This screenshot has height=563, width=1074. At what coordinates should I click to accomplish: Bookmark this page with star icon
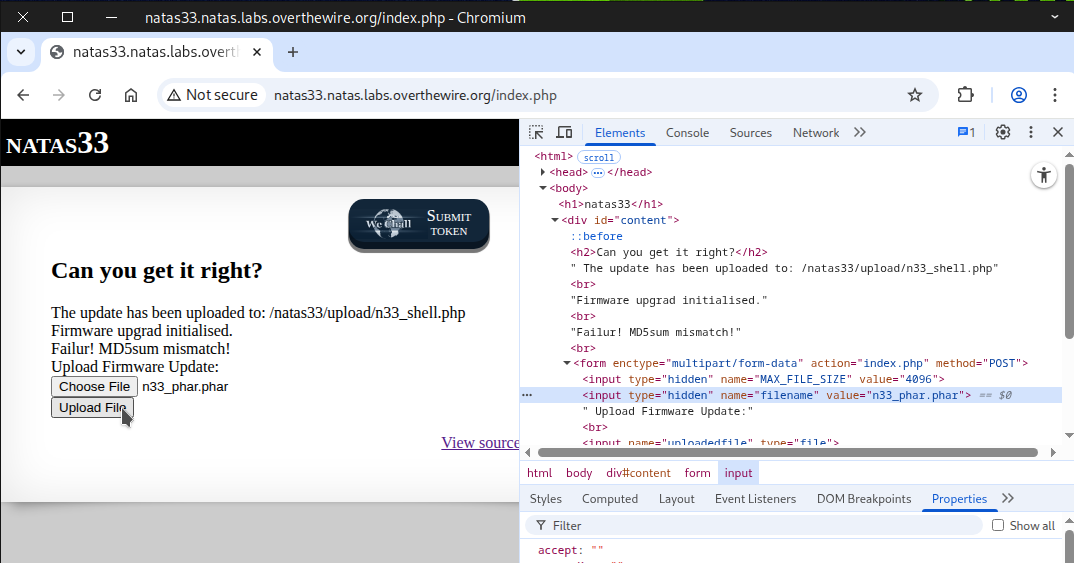point(914,95)
